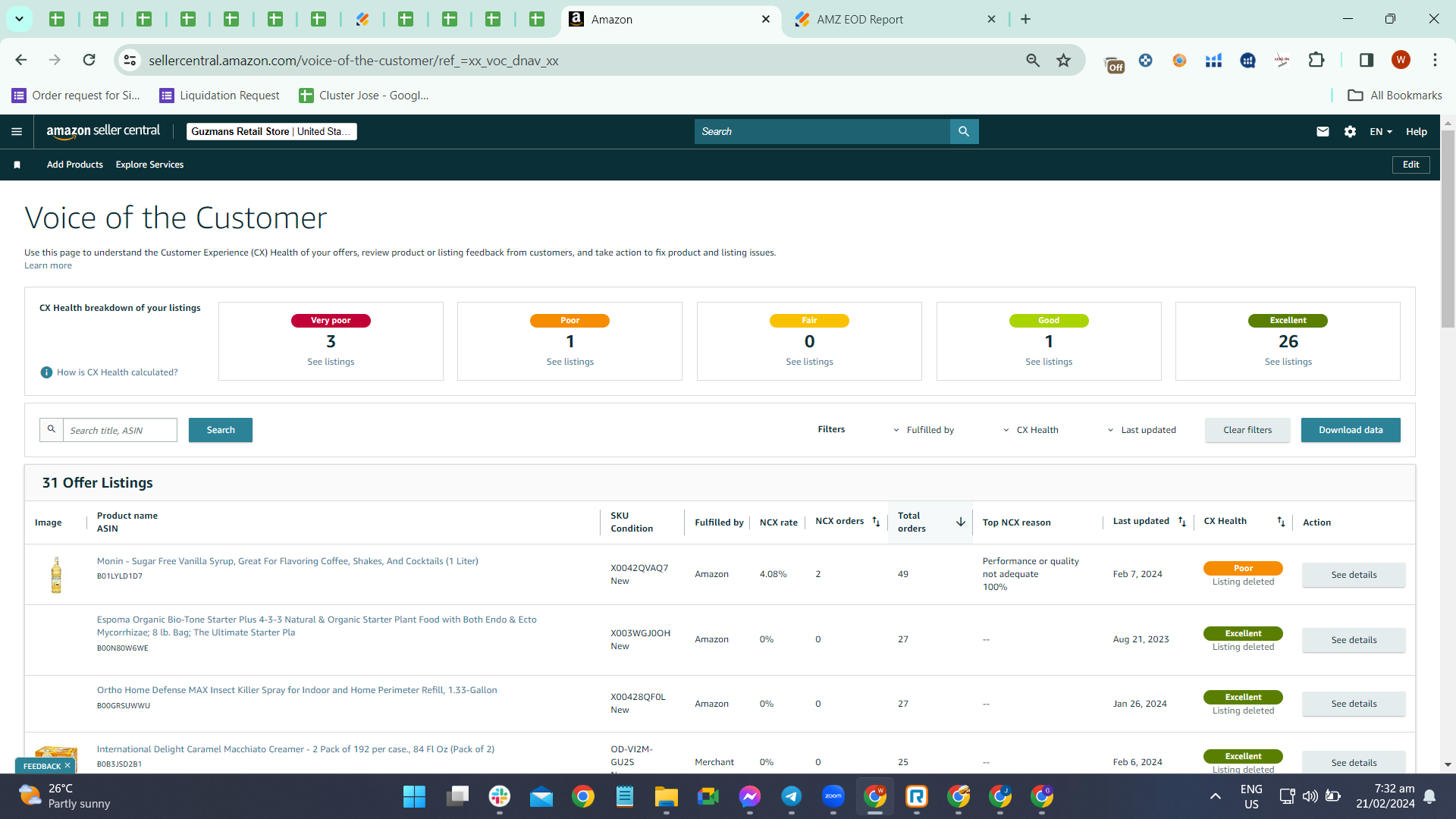Click the Edit button in the navbar
Image resolution: width=1456 pixels, height=819 pixels.
click(1410, 165)
